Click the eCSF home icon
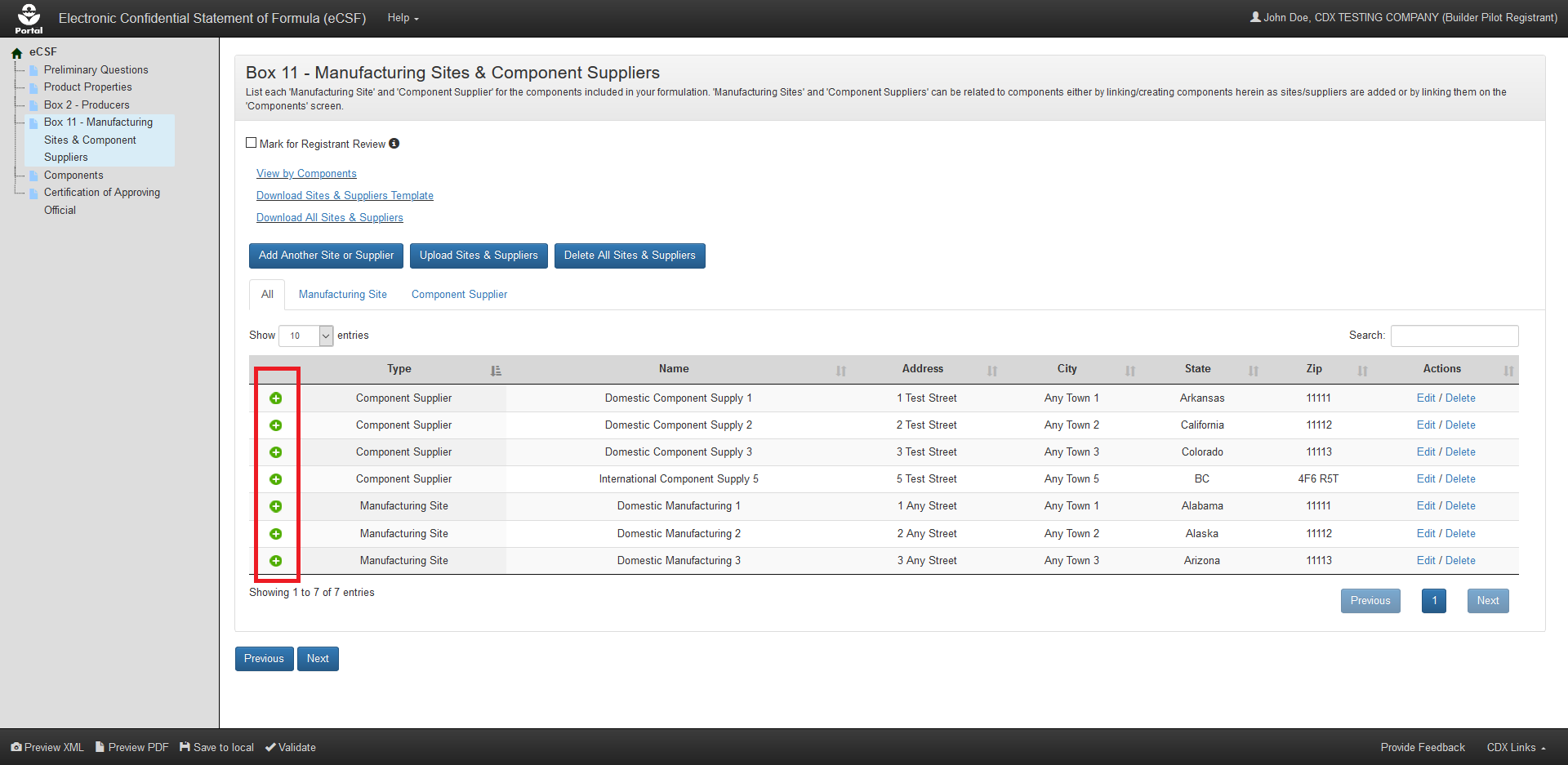 click(x=16, y=53)
